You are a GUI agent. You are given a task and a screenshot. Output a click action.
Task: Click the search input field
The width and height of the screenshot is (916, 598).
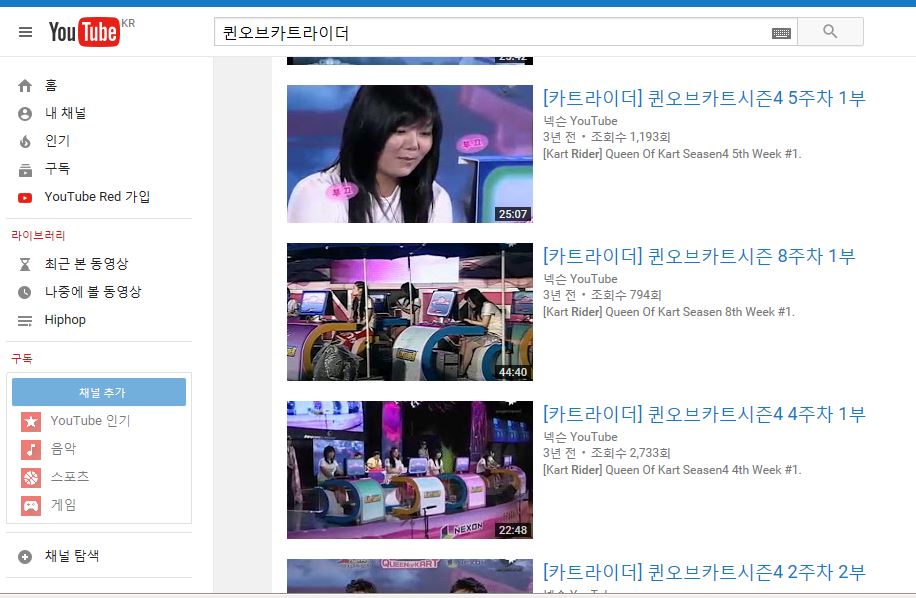click(490, 33)
